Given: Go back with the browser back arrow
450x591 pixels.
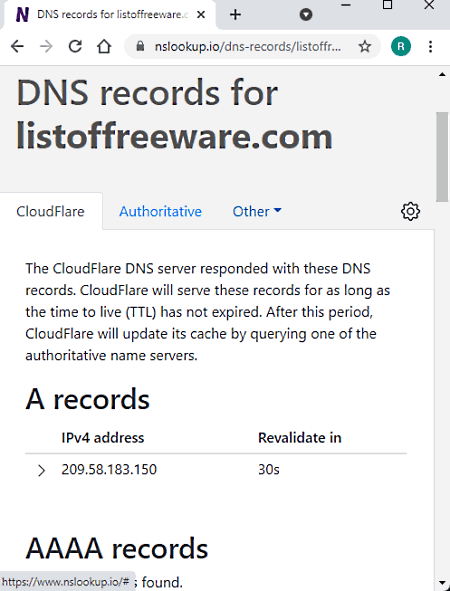Looking at the screenshot, I should click(x=17, y=47).
